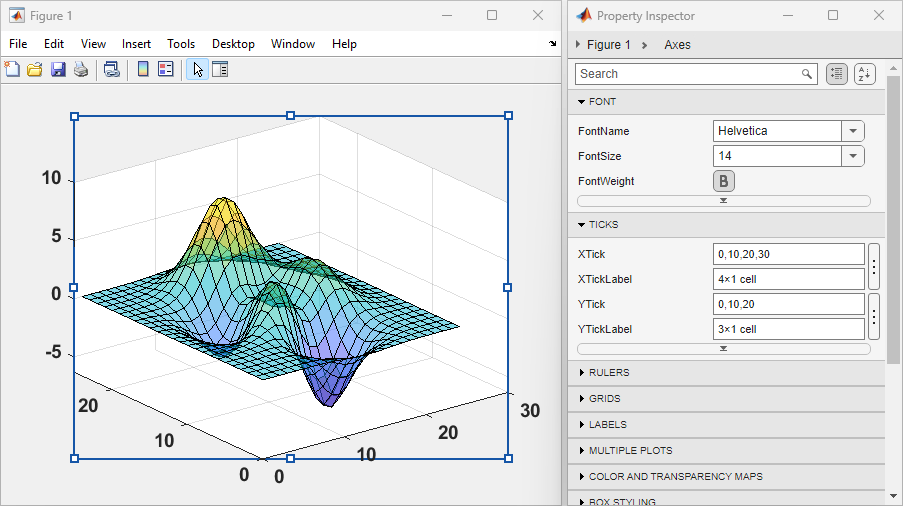Screen dimensions: 903x506
Task: Toggle the Edit Plot arrow tool
Action: (198, 70)
